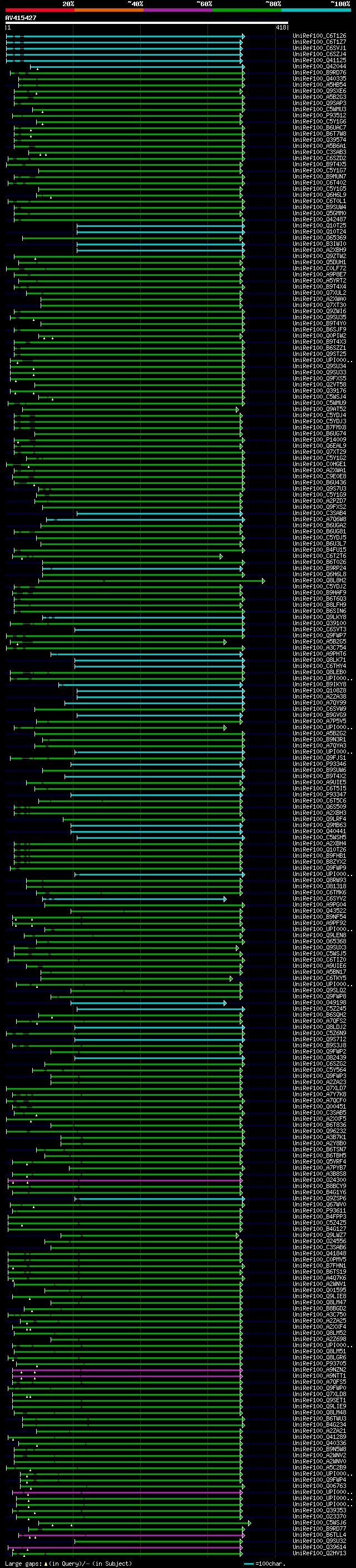Screen dimensions: 356x1568
Task: Select the UniRef100_Q10T25 label
Action: click(x=319, y=225)
